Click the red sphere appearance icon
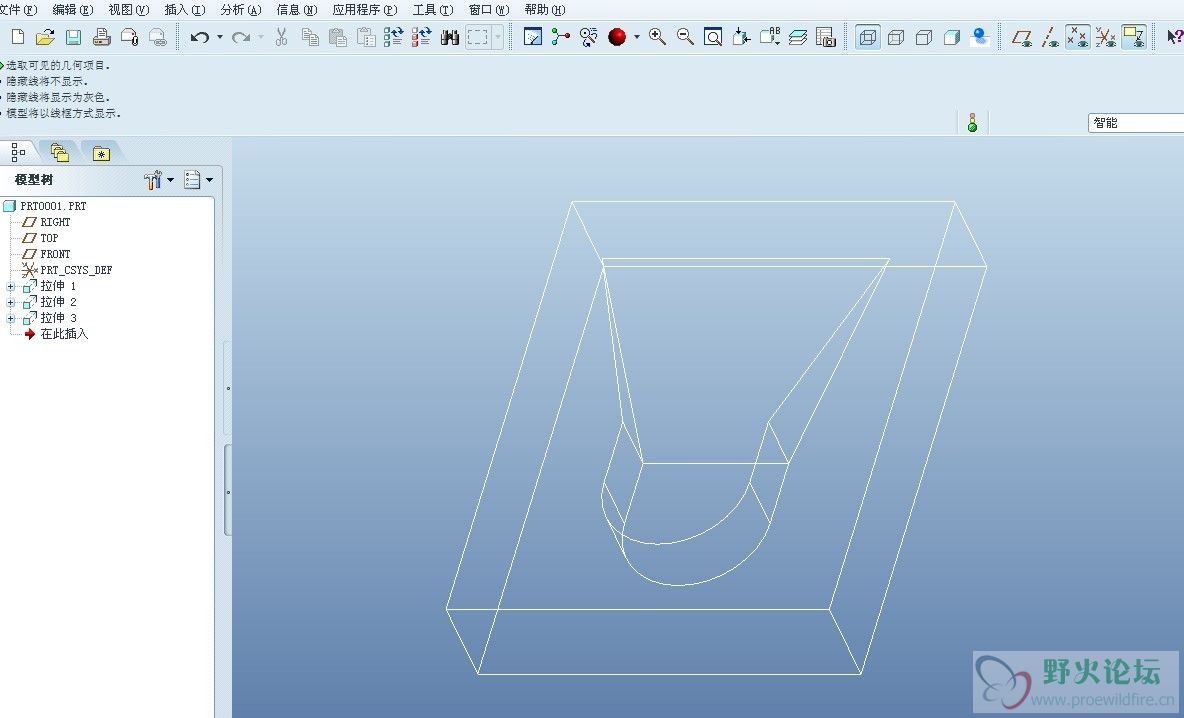This screenshot has height=718, width=1184. pyautogui.click(x=617, y=36)
